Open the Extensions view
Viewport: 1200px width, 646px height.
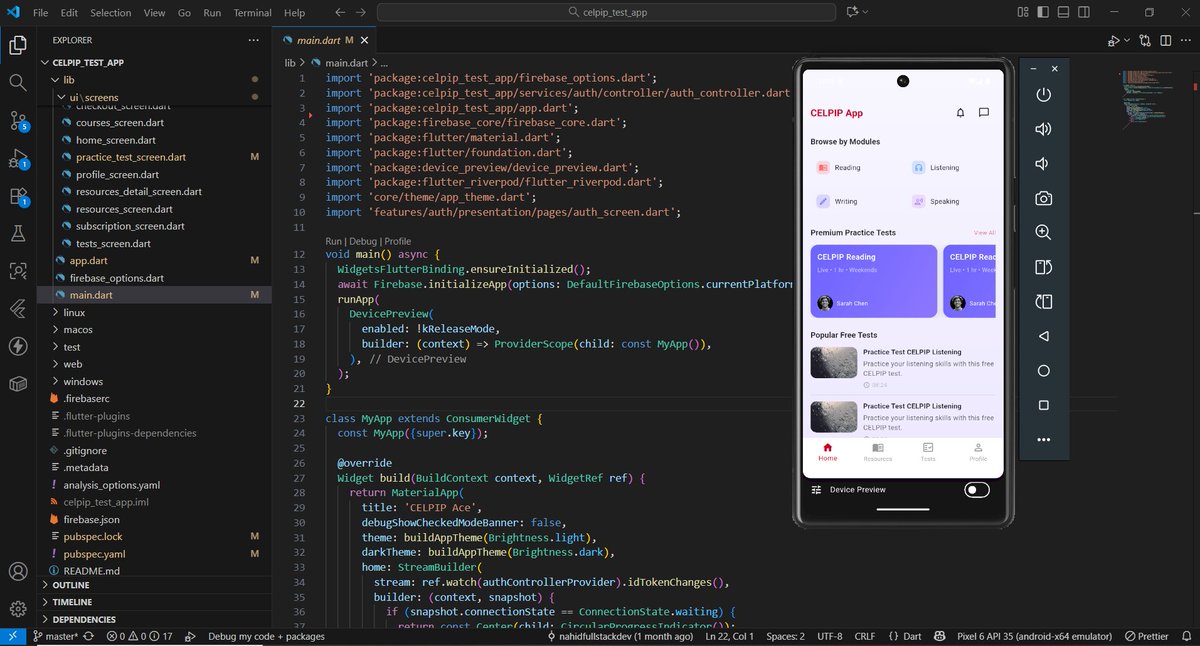pyautogui.click(x=18, y=196)
